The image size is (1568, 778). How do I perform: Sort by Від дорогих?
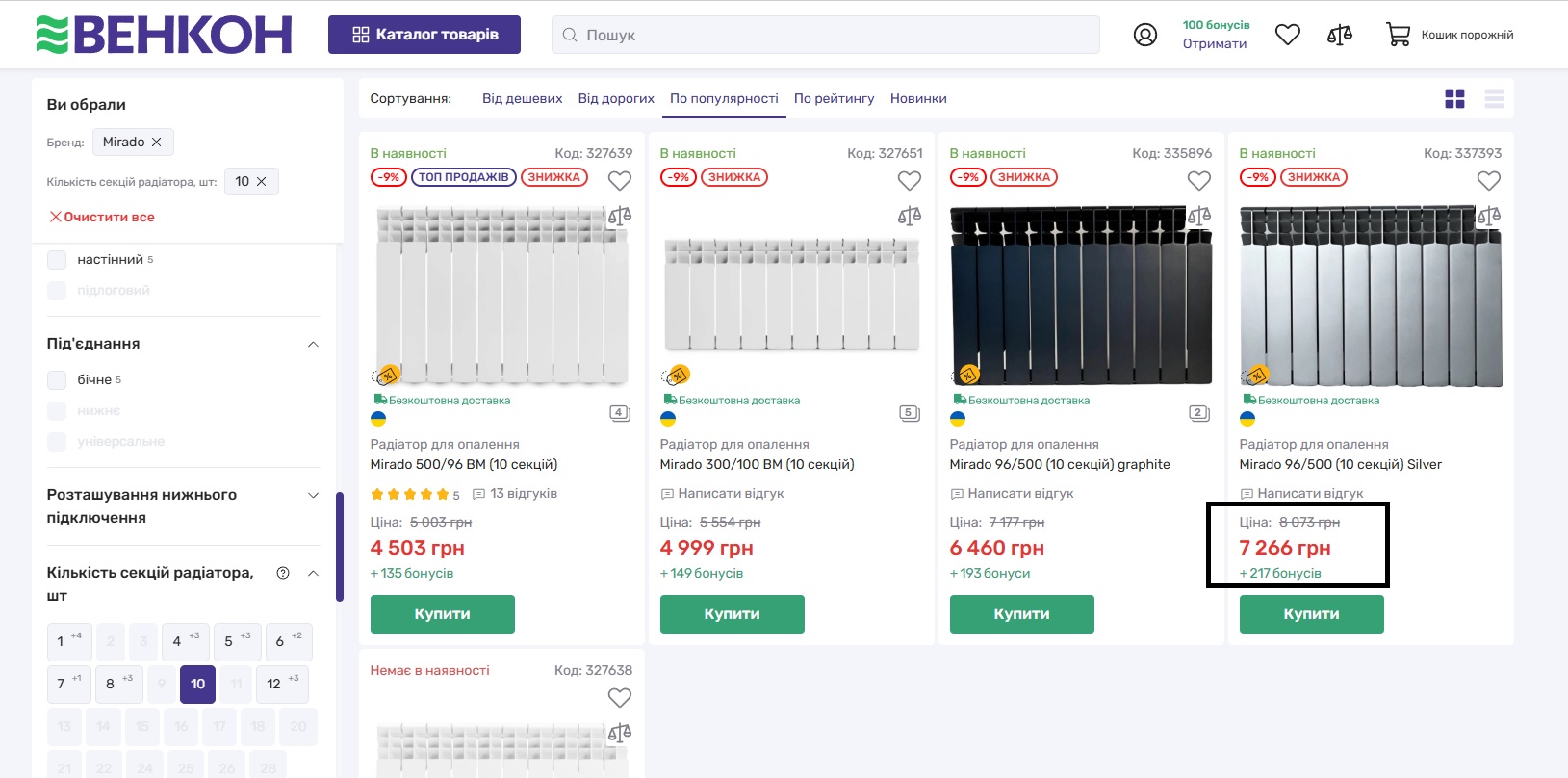pos(616,98)
